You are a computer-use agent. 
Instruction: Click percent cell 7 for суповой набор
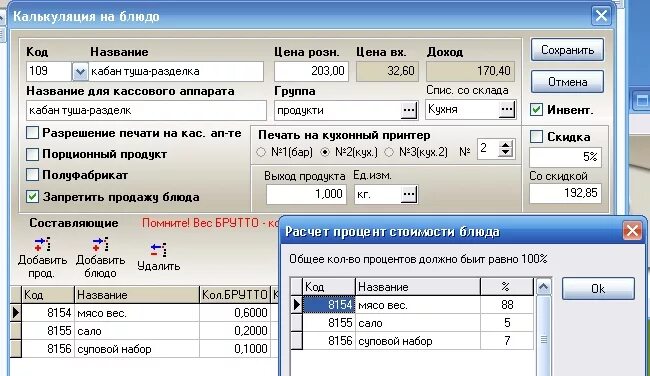click(x=507, y=341)
